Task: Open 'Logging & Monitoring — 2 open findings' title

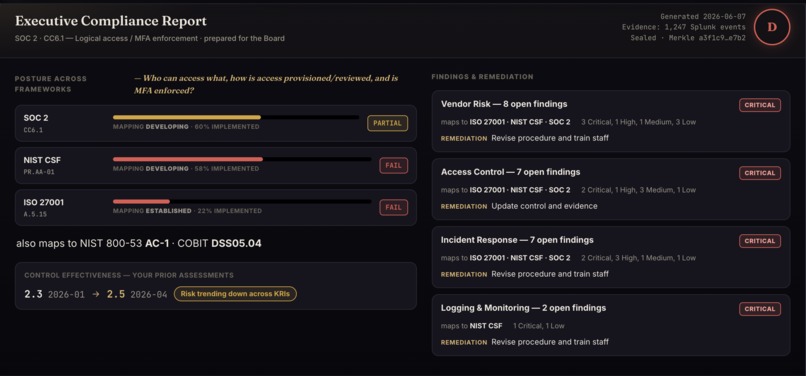Action: tap(523, 308)
